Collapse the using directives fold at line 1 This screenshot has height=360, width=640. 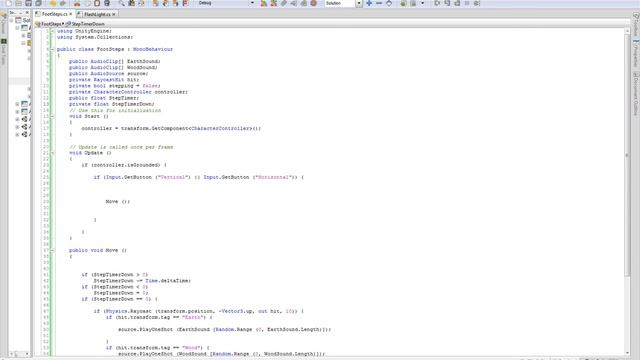52,31
